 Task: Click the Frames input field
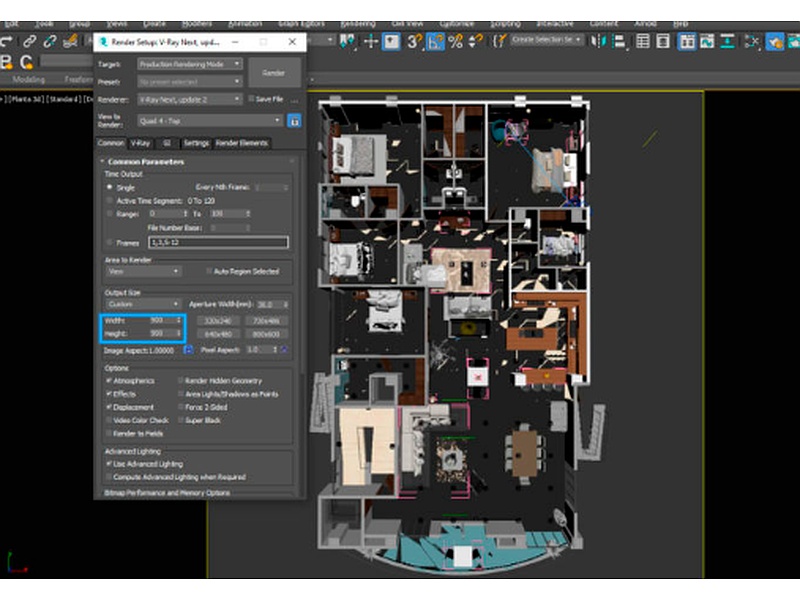point(217,242)
